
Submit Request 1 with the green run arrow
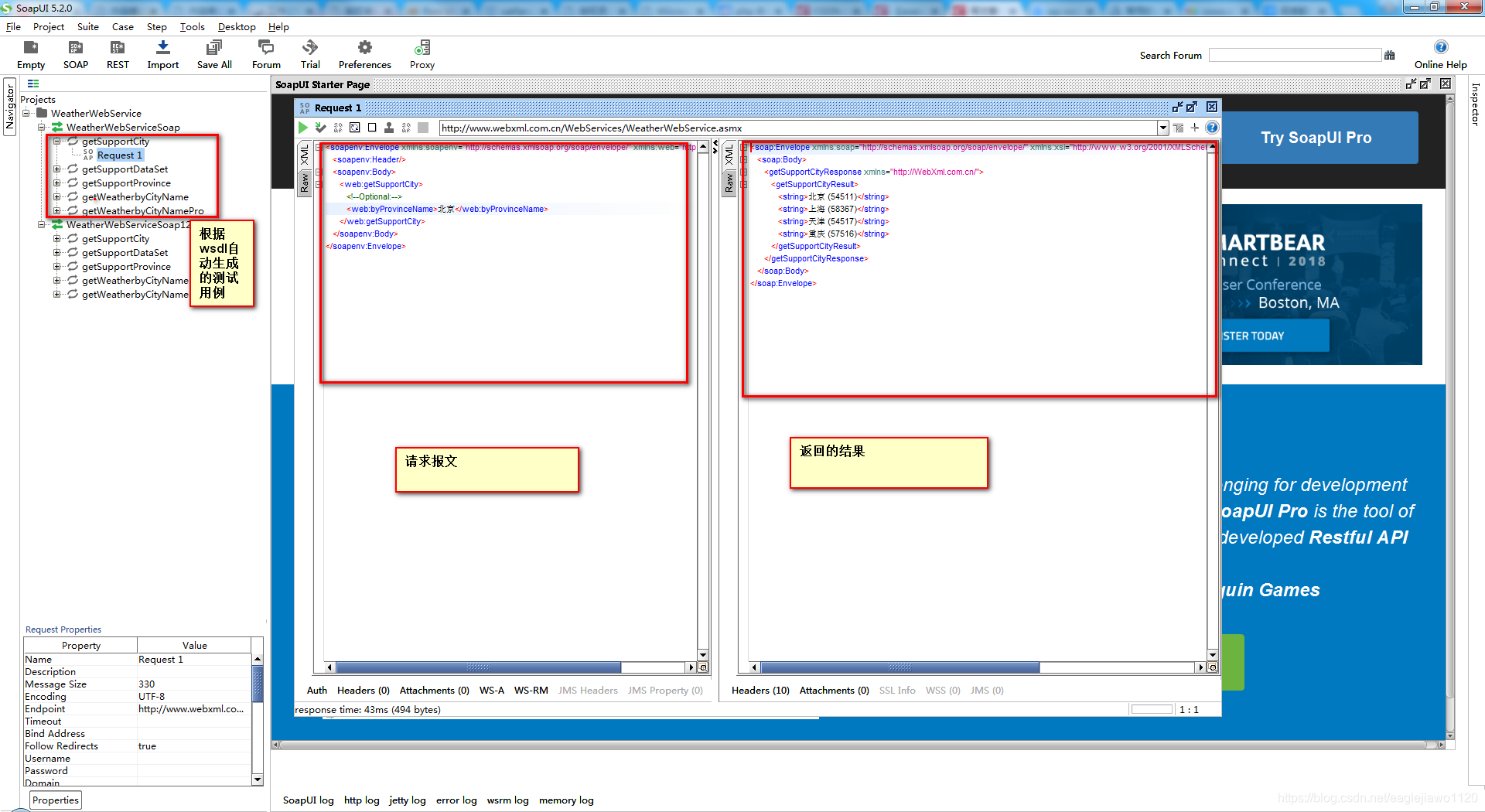(302, 128)
